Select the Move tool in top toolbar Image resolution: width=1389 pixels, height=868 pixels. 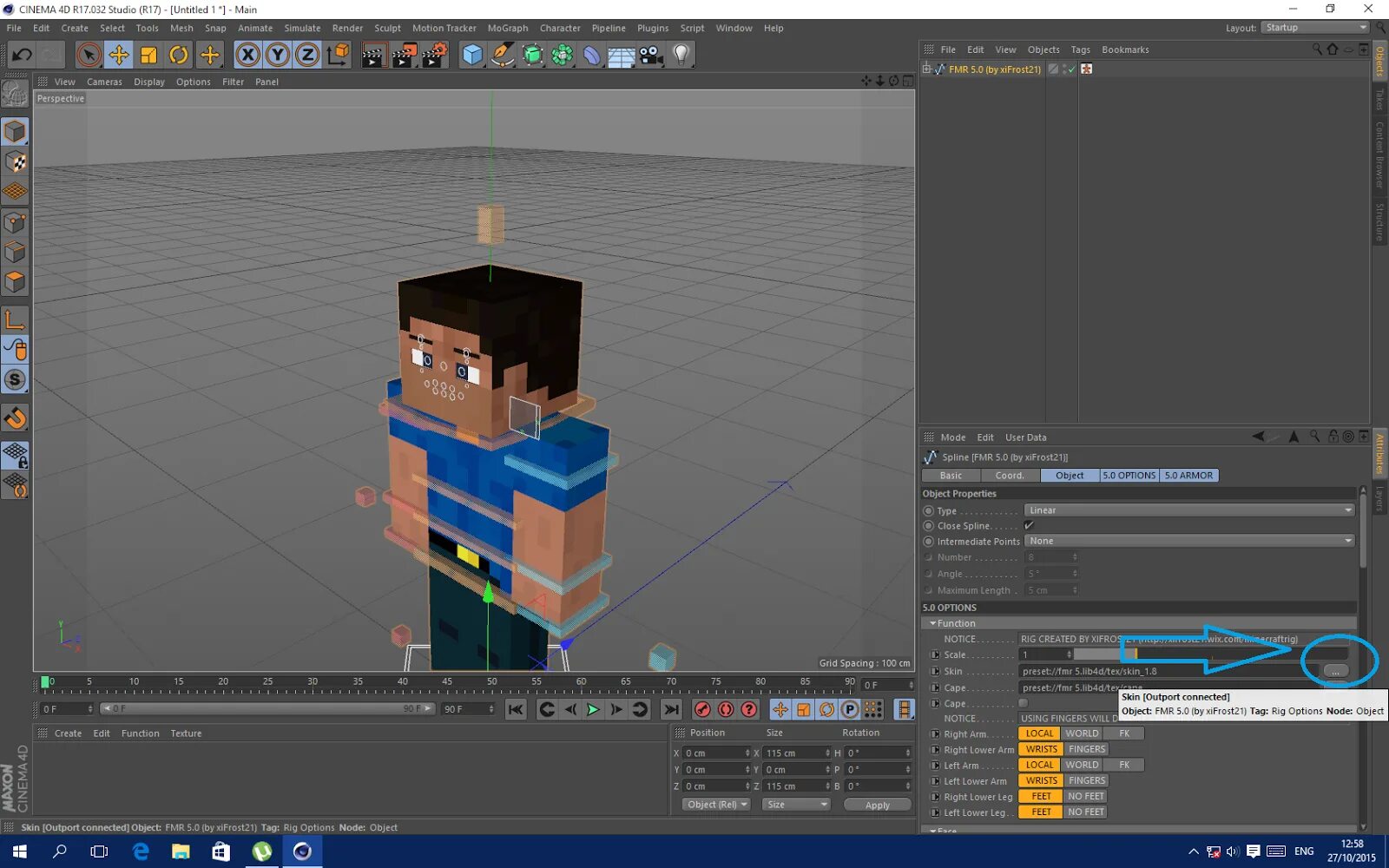[x=119, y=56]
